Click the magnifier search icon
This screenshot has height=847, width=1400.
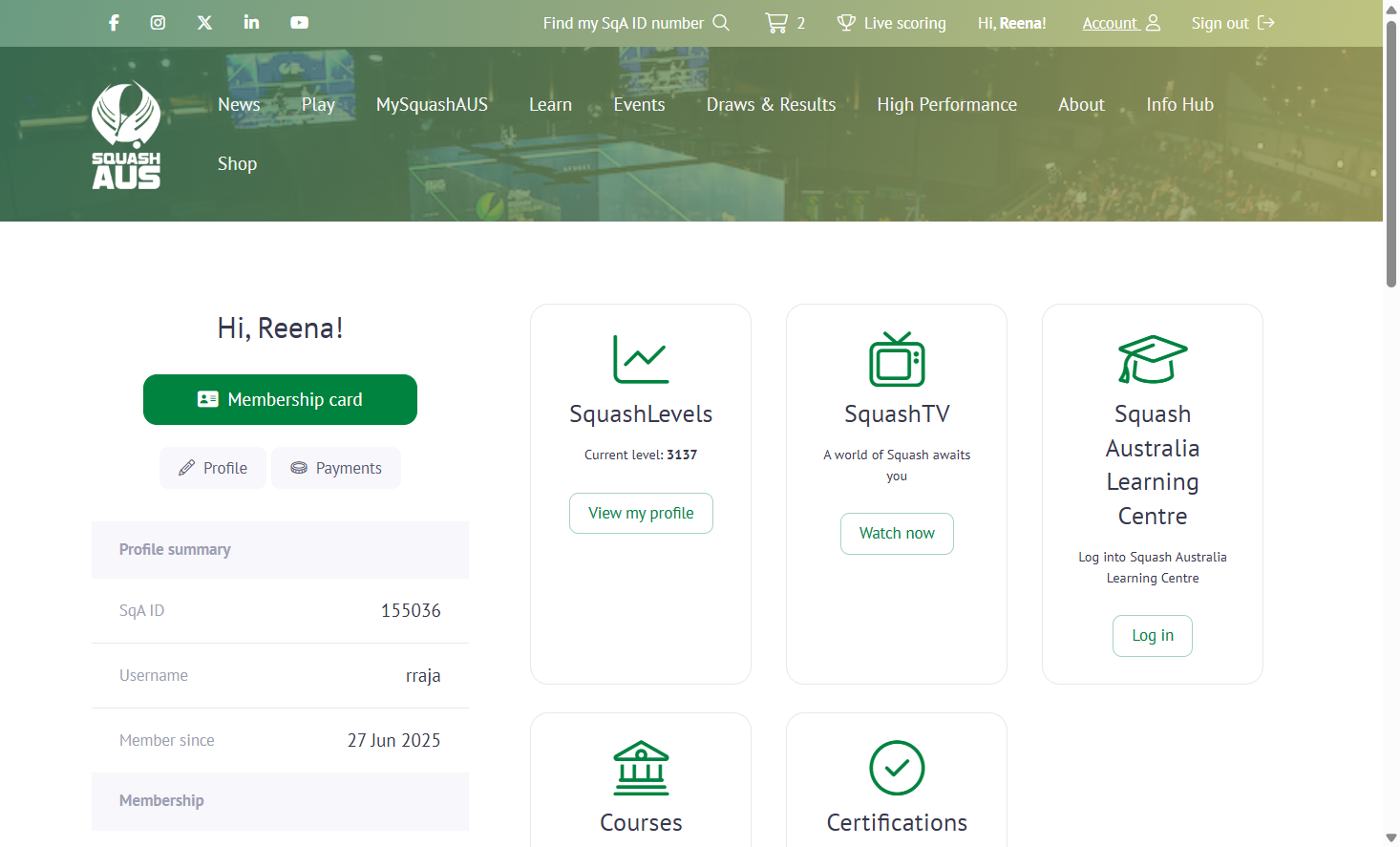click(x=721, y=23)
